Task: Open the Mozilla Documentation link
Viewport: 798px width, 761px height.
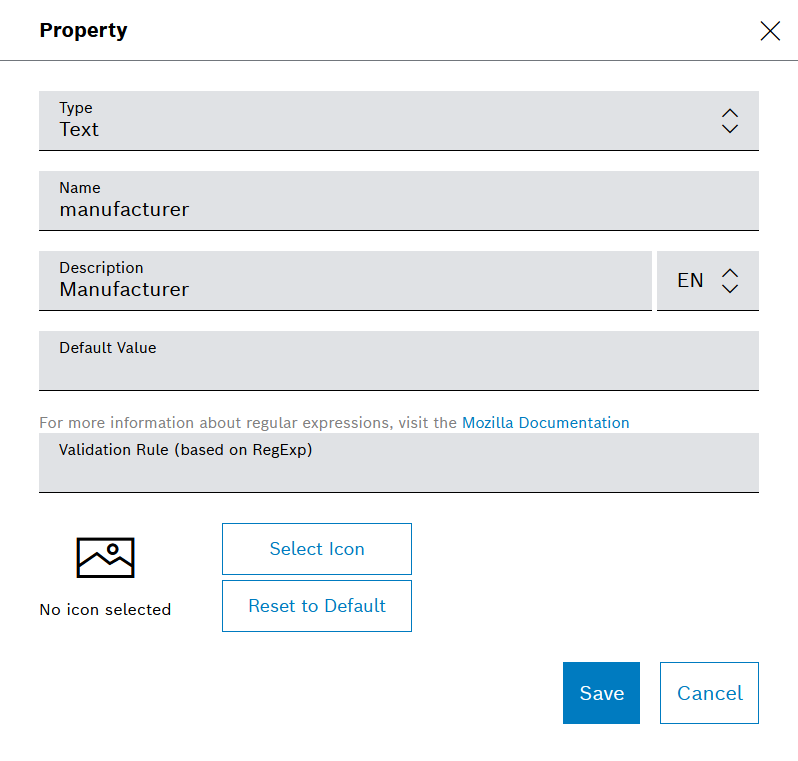Action: click(545, 423)
